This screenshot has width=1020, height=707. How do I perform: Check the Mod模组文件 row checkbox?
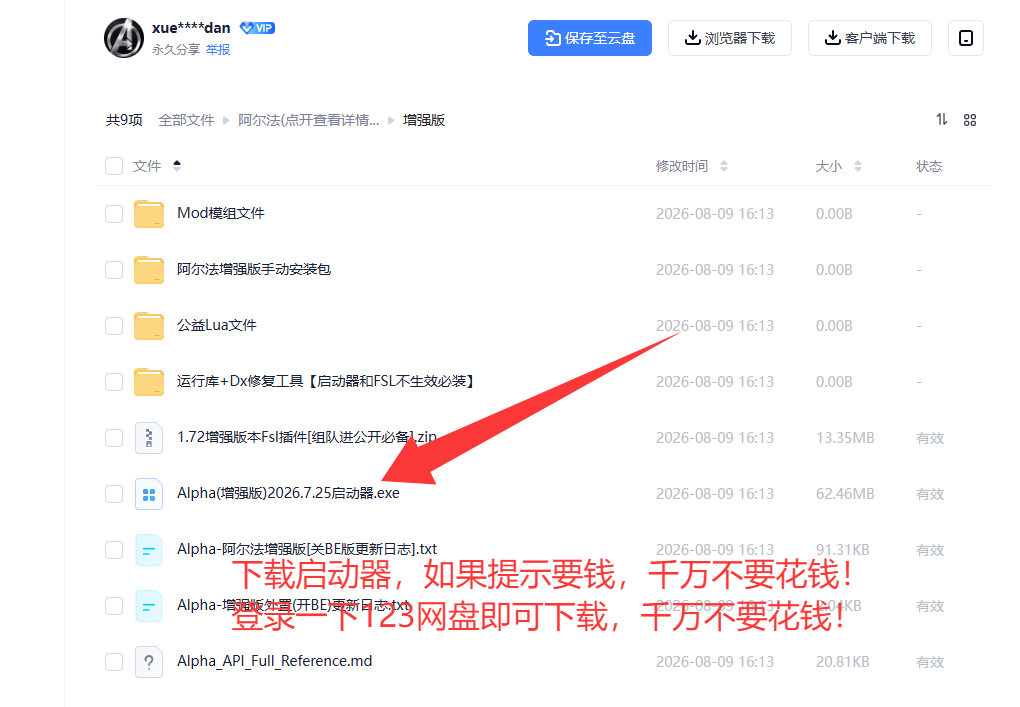click(x=114, y=214)
